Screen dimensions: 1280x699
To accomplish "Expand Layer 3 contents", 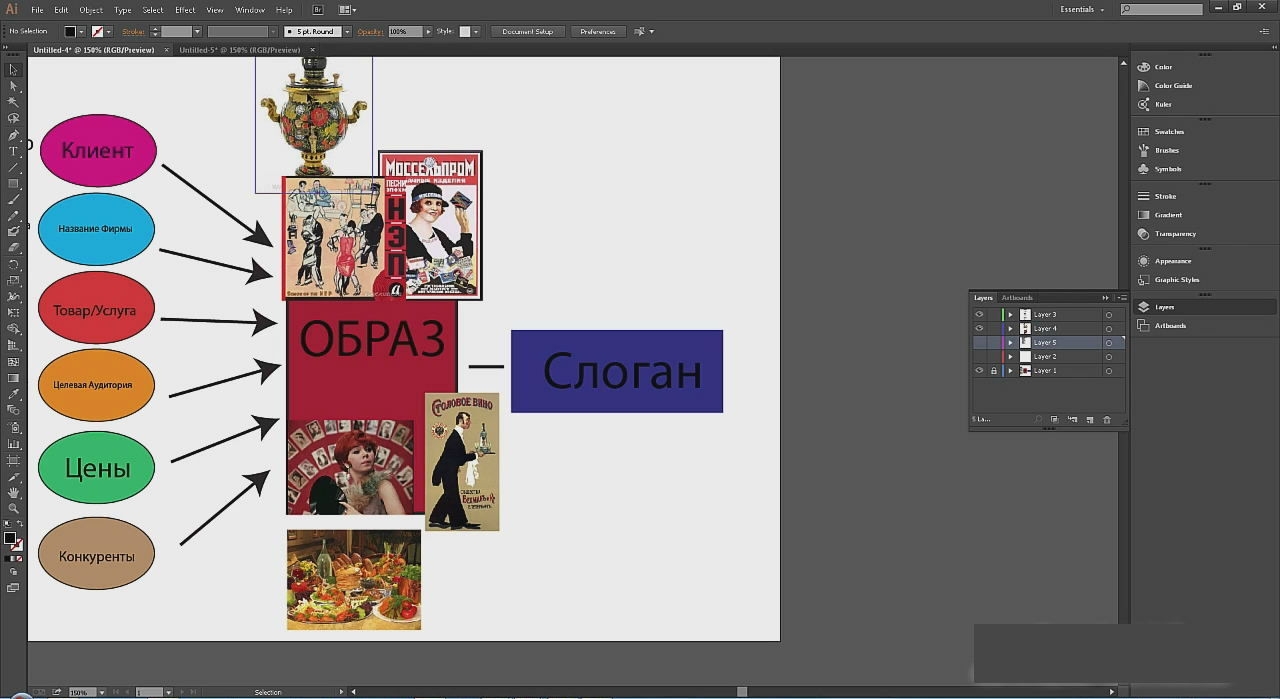I will (x=1010, y=314).
